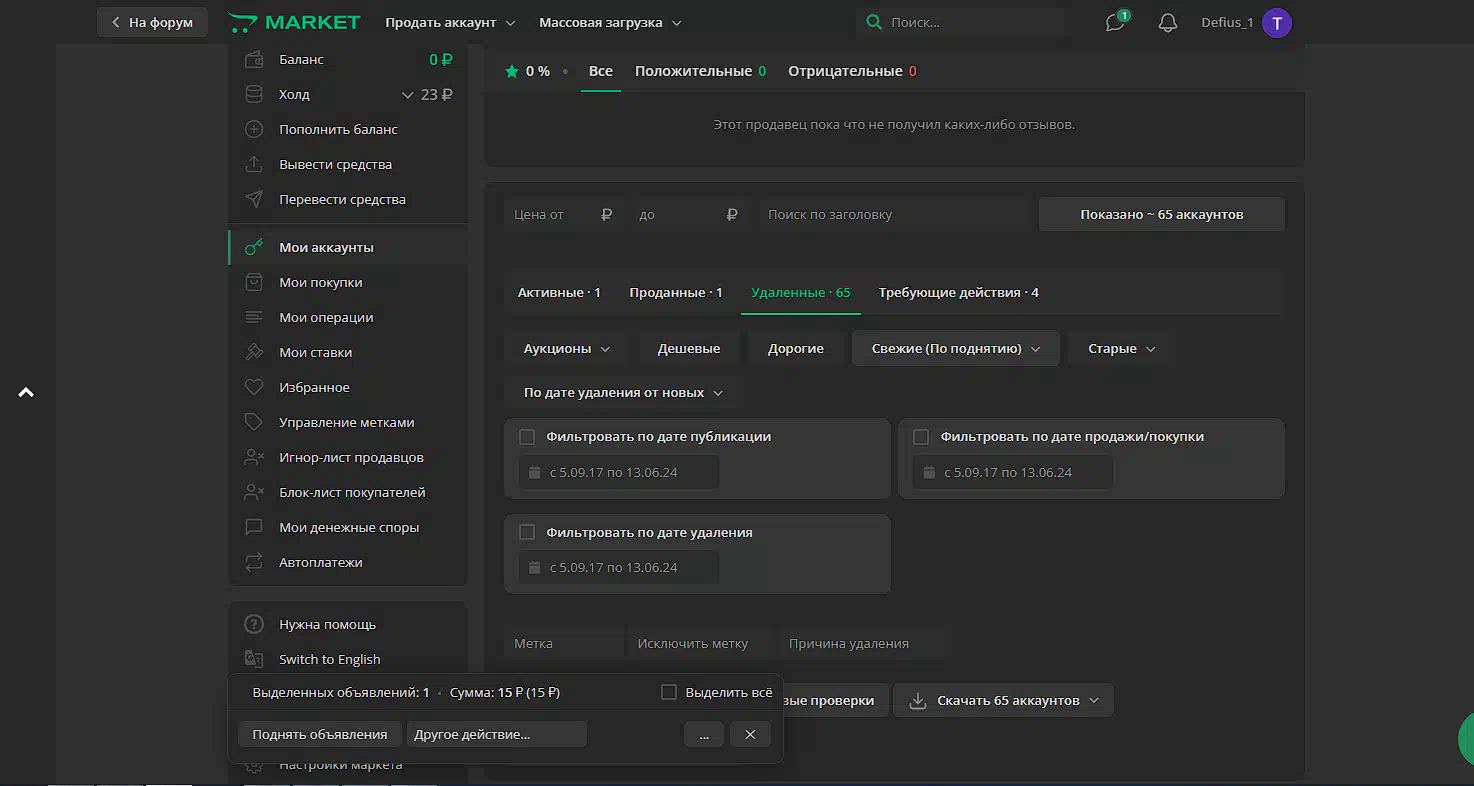
Task: Switch to the Проданные tab
Action: point(676,292)
